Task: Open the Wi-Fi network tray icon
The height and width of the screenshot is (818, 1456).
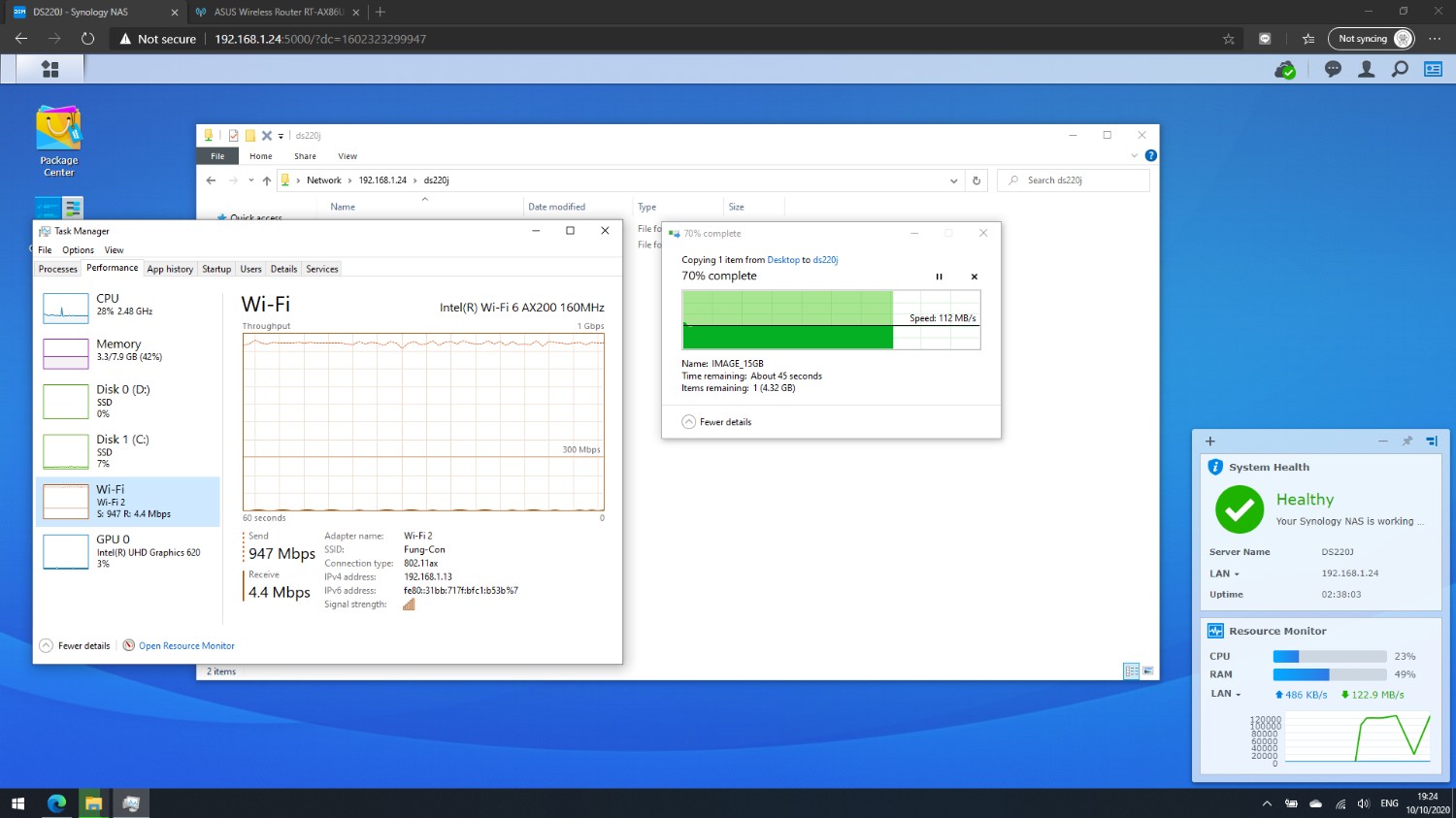Action: (x=1340, y=803)
